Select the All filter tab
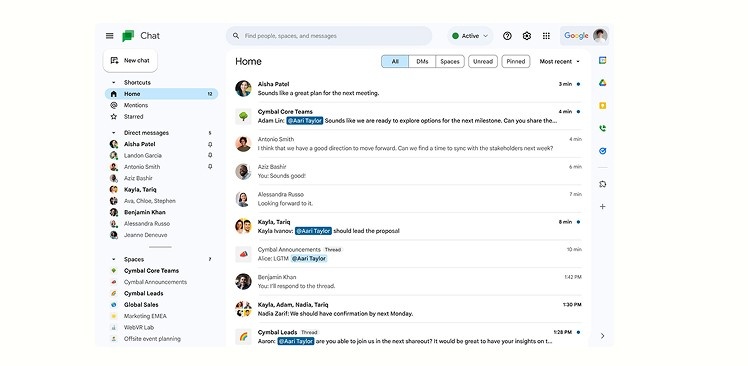 point(395,62)
